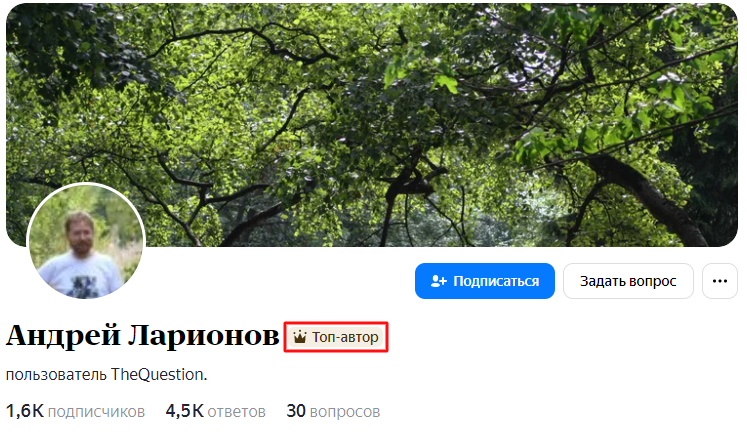Switch to the 4,5K ответов section

pyautogui.click(x=215, y=411)
